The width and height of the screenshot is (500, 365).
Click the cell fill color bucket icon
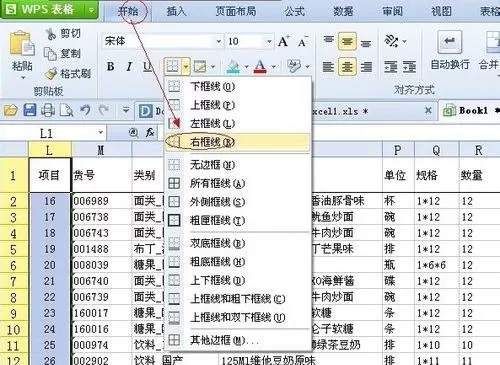(x=233, y=66)
